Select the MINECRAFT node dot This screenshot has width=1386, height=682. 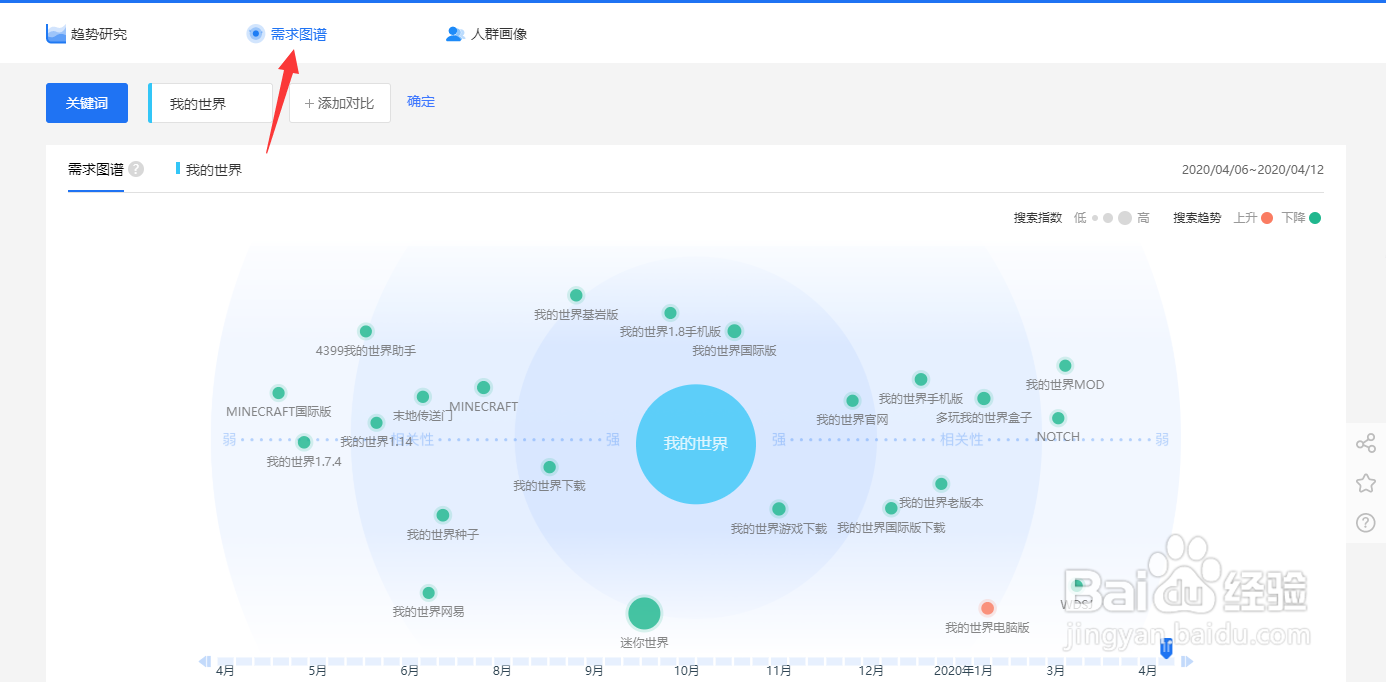484,387
